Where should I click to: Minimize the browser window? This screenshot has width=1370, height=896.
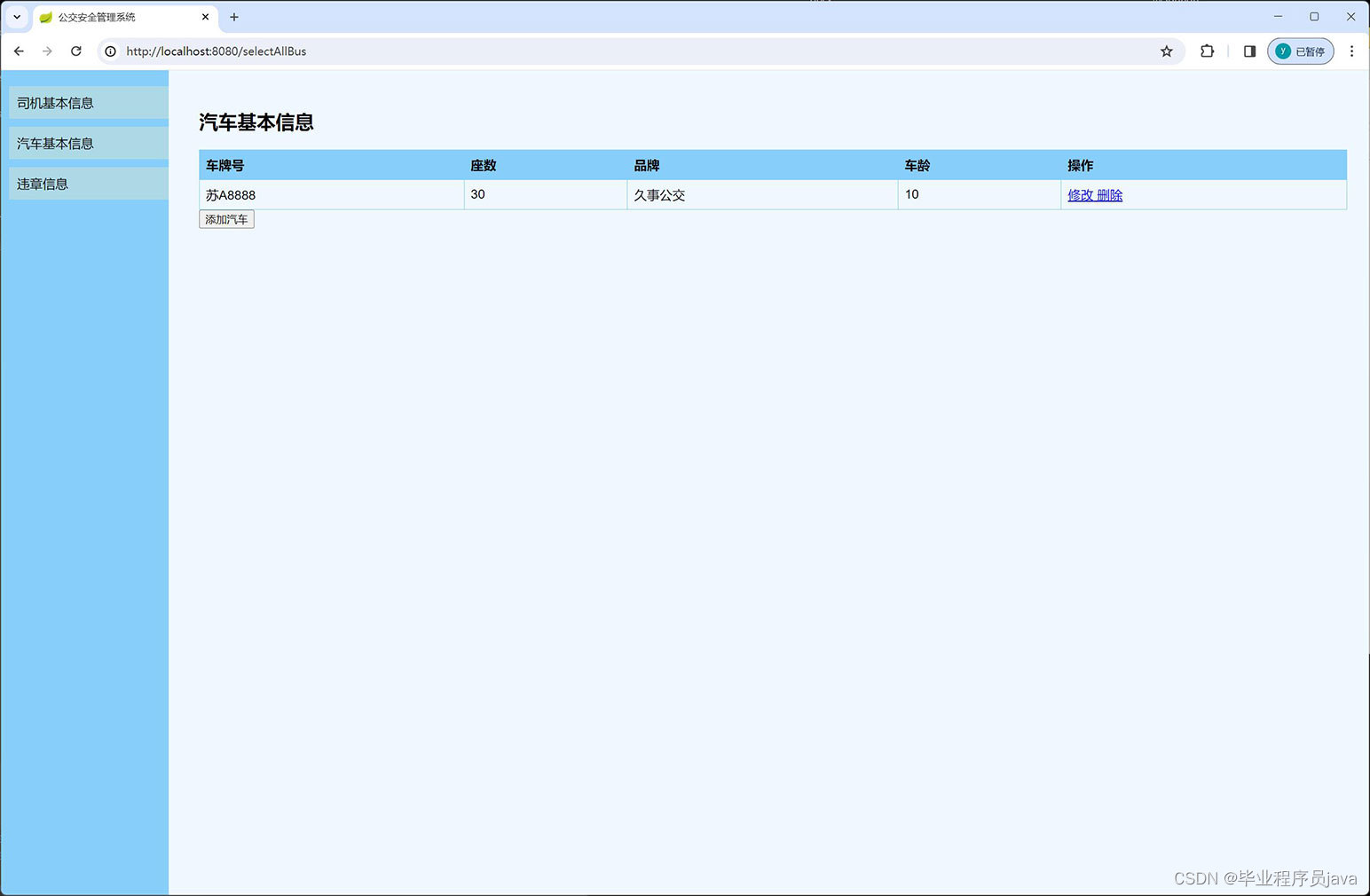click(1278, 16)
